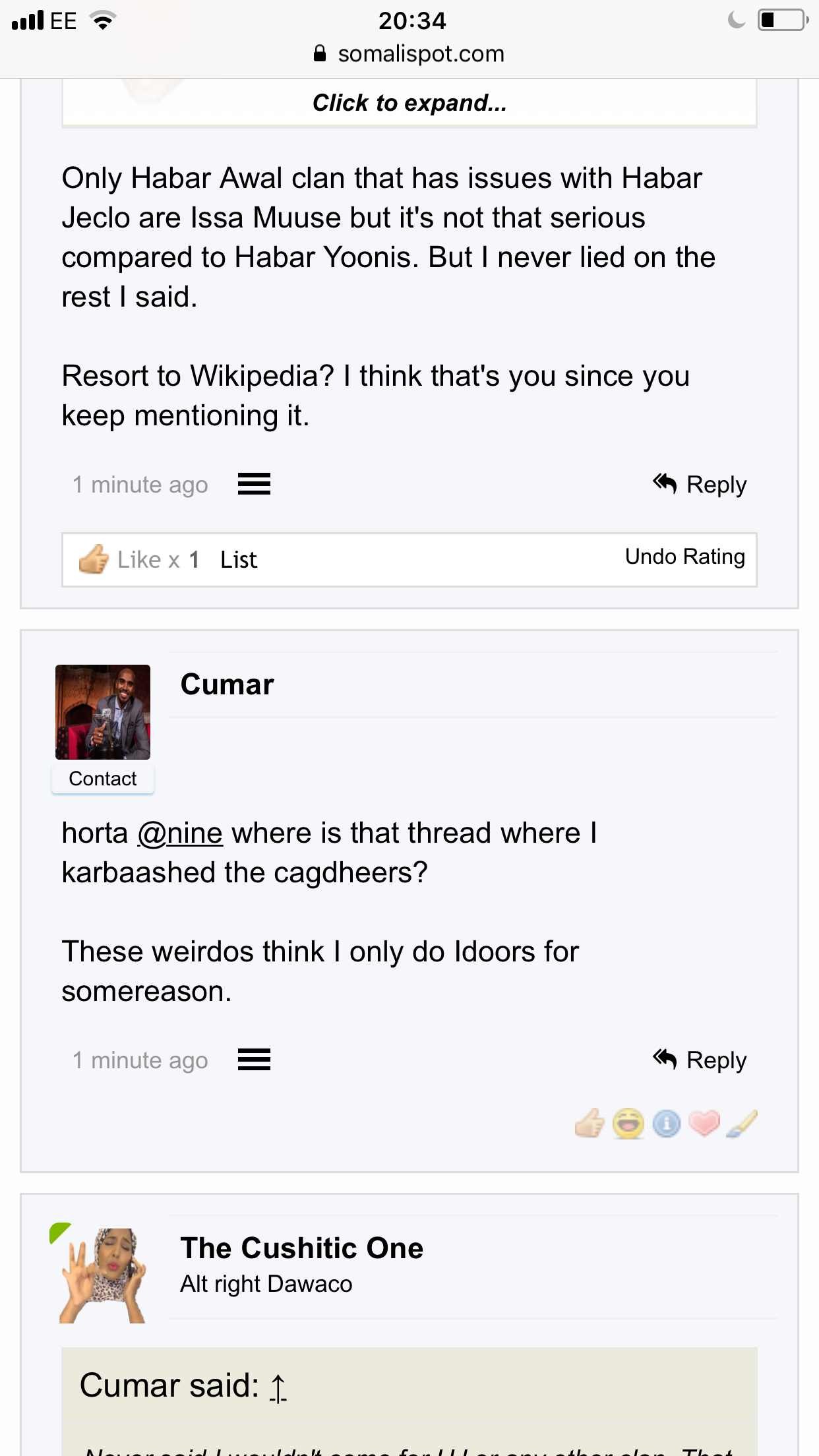Open Cumar's profile from username

tap(228, 684)
